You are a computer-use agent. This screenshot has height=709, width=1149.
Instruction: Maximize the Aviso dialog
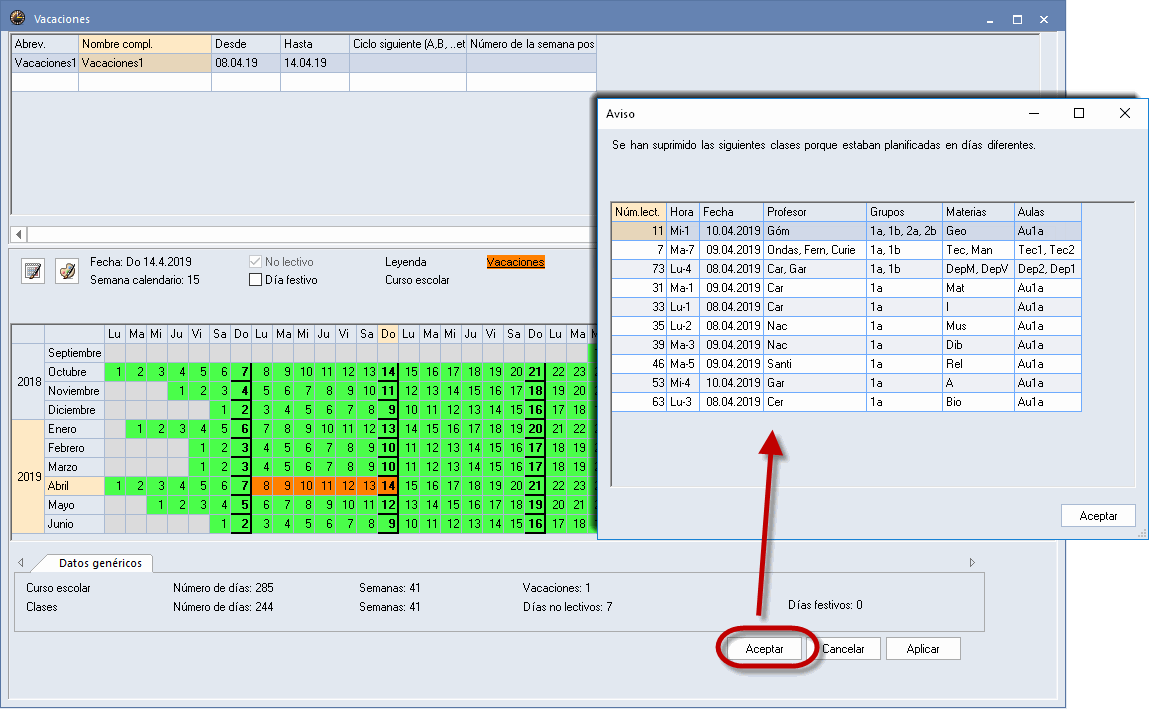1079,114
